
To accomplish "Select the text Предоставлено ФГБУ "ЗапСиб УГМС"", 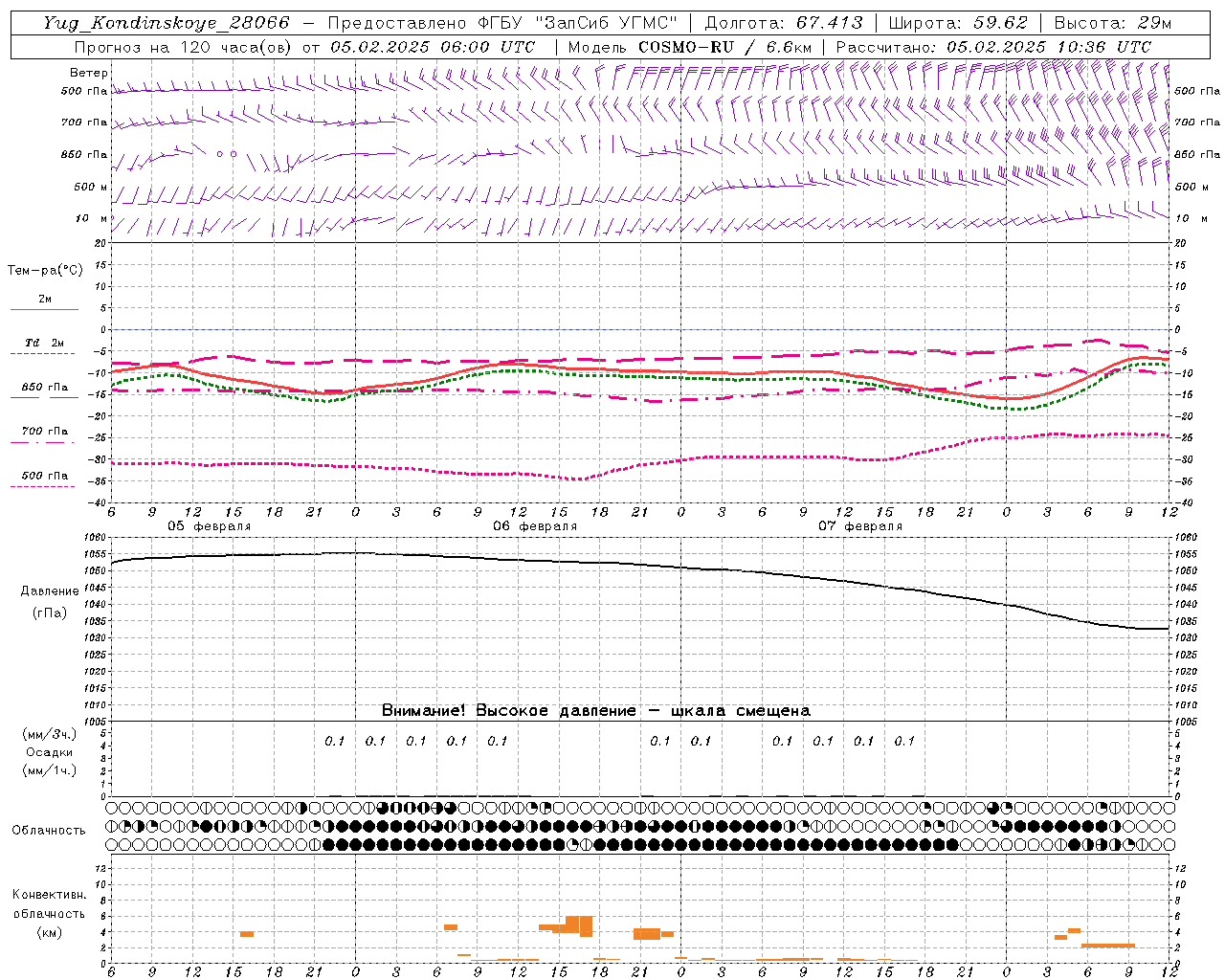I will pyautogui.click(x=503, y=23).
